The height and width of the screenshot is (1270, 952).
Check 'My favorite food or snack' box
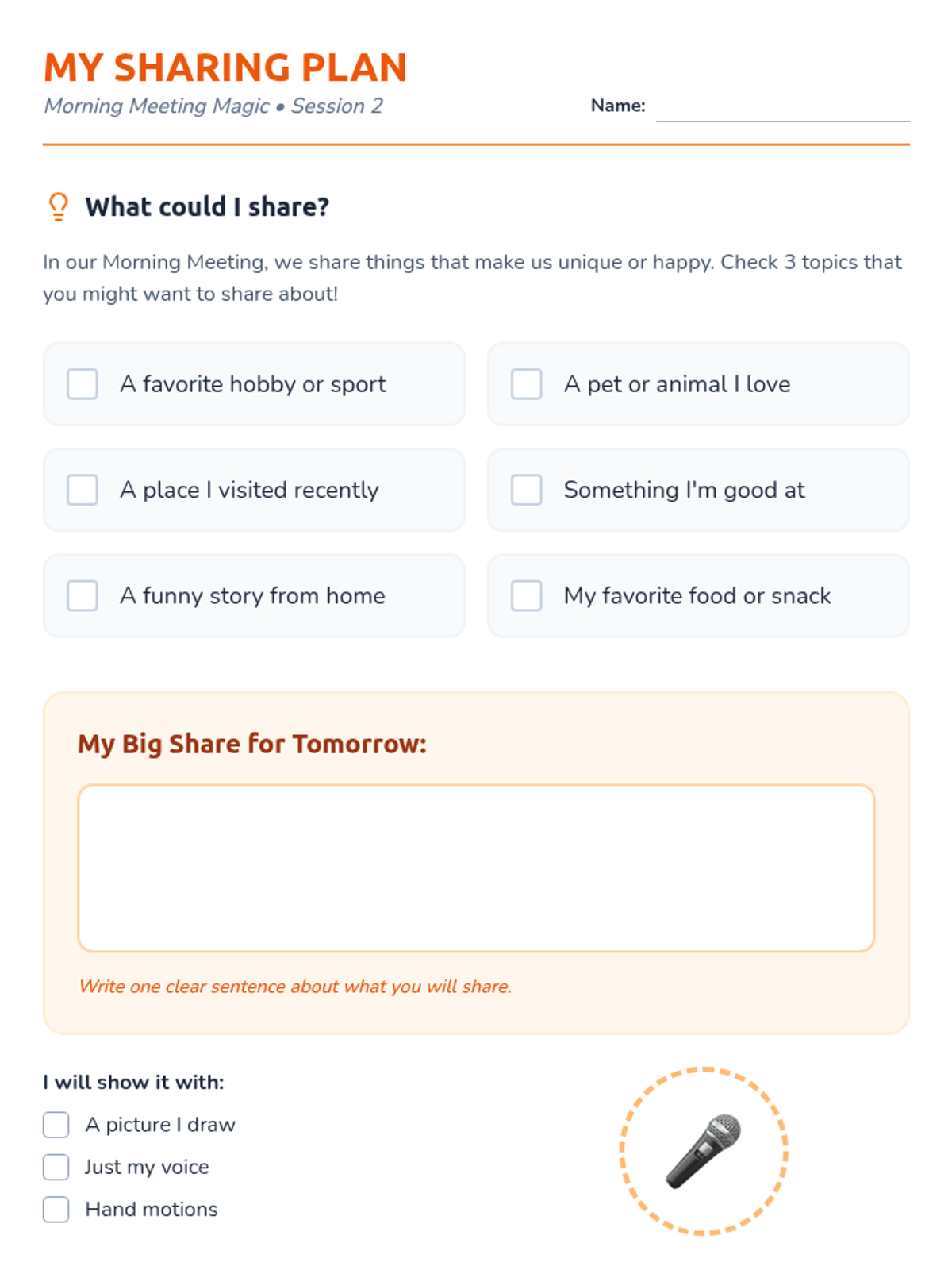click(527, 595)
